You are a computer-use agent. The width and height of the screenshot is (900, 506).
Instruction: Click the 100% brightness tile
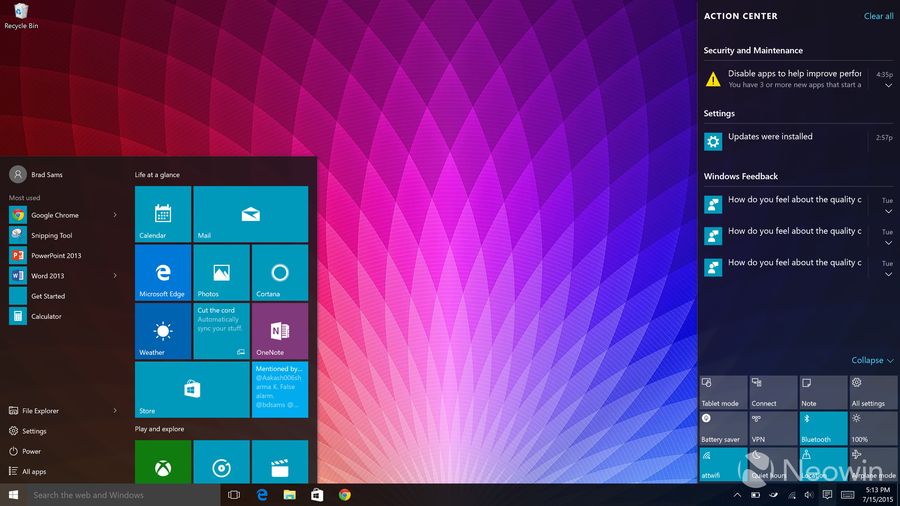coord(873,428)
